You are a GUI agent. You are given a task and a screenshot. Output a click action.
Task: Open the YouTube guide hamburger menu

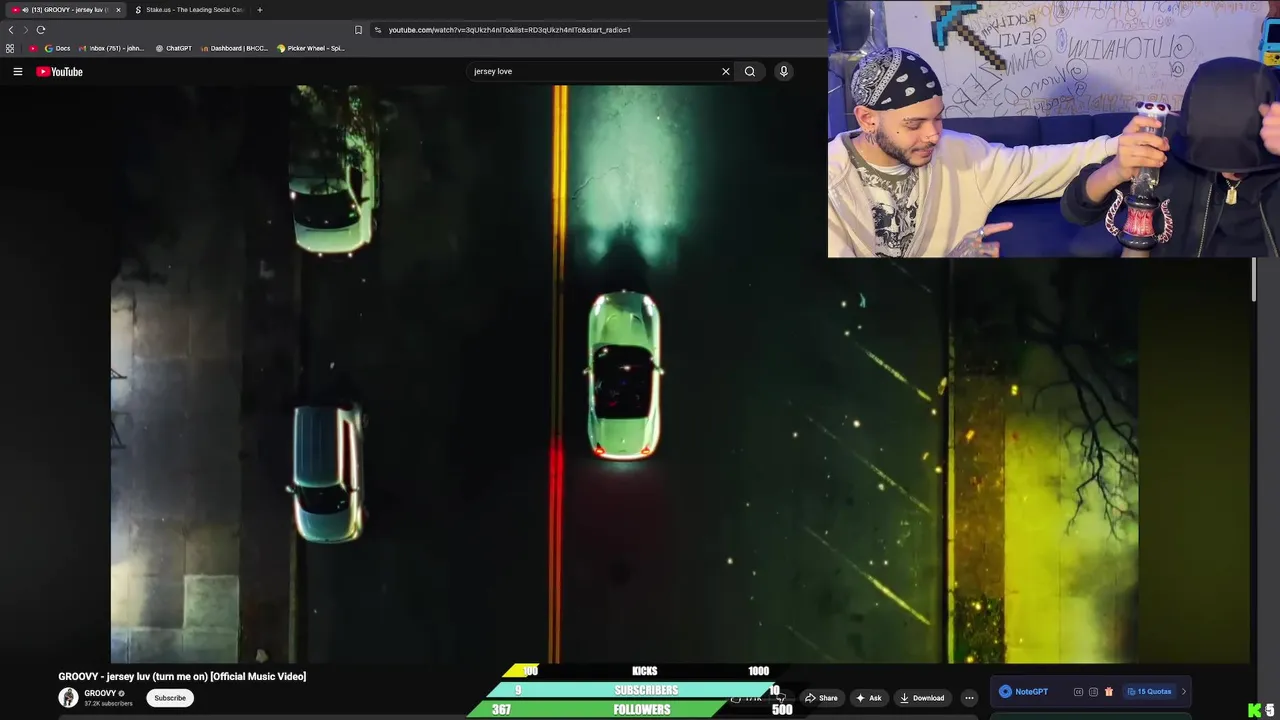point(17,71)
